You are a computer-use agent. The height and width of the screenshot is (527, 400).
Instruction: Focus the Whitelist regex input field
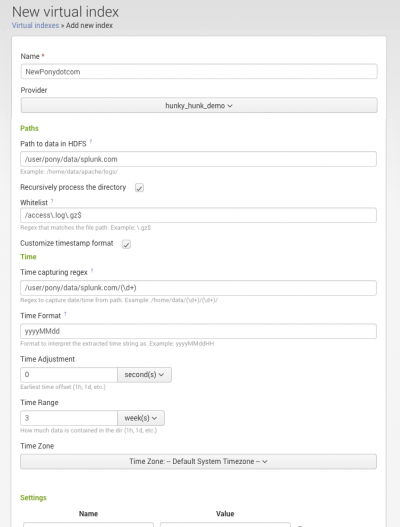tap(198, 215)
